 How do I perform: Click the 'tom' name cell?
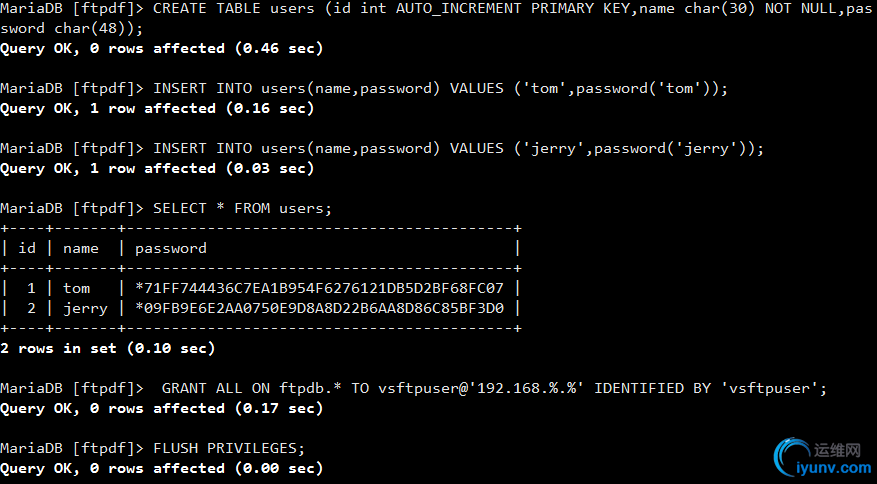tap(76, 288)
